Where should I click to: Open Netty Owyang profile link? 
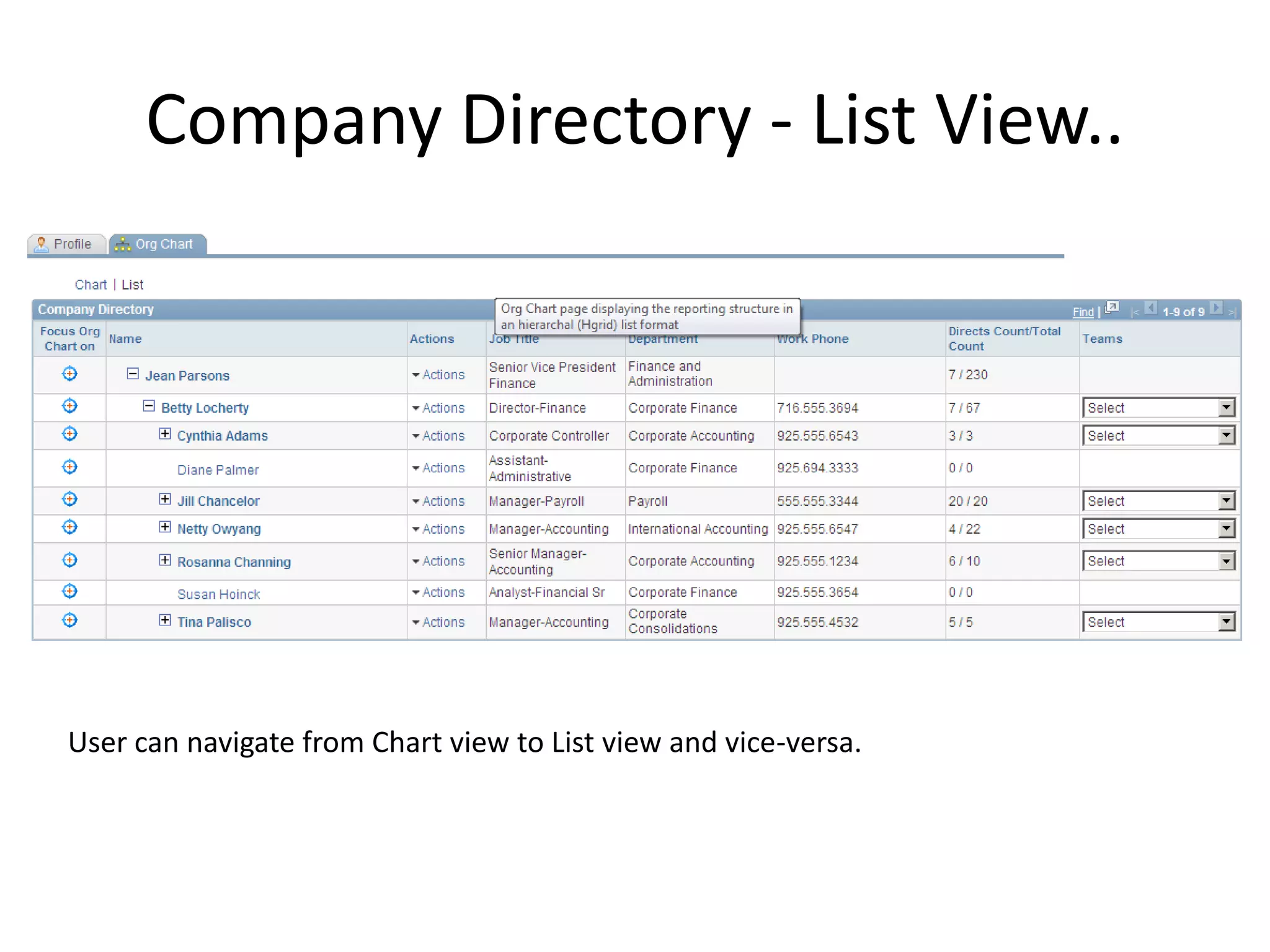click(219, 529)
